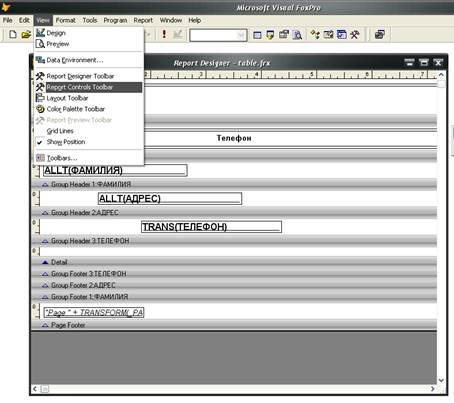The height and width of the screenshot is (403, 454).
Task: Open Toolbars... dialog from View menu
Action: pyautogui.click(x=89, y=158)
